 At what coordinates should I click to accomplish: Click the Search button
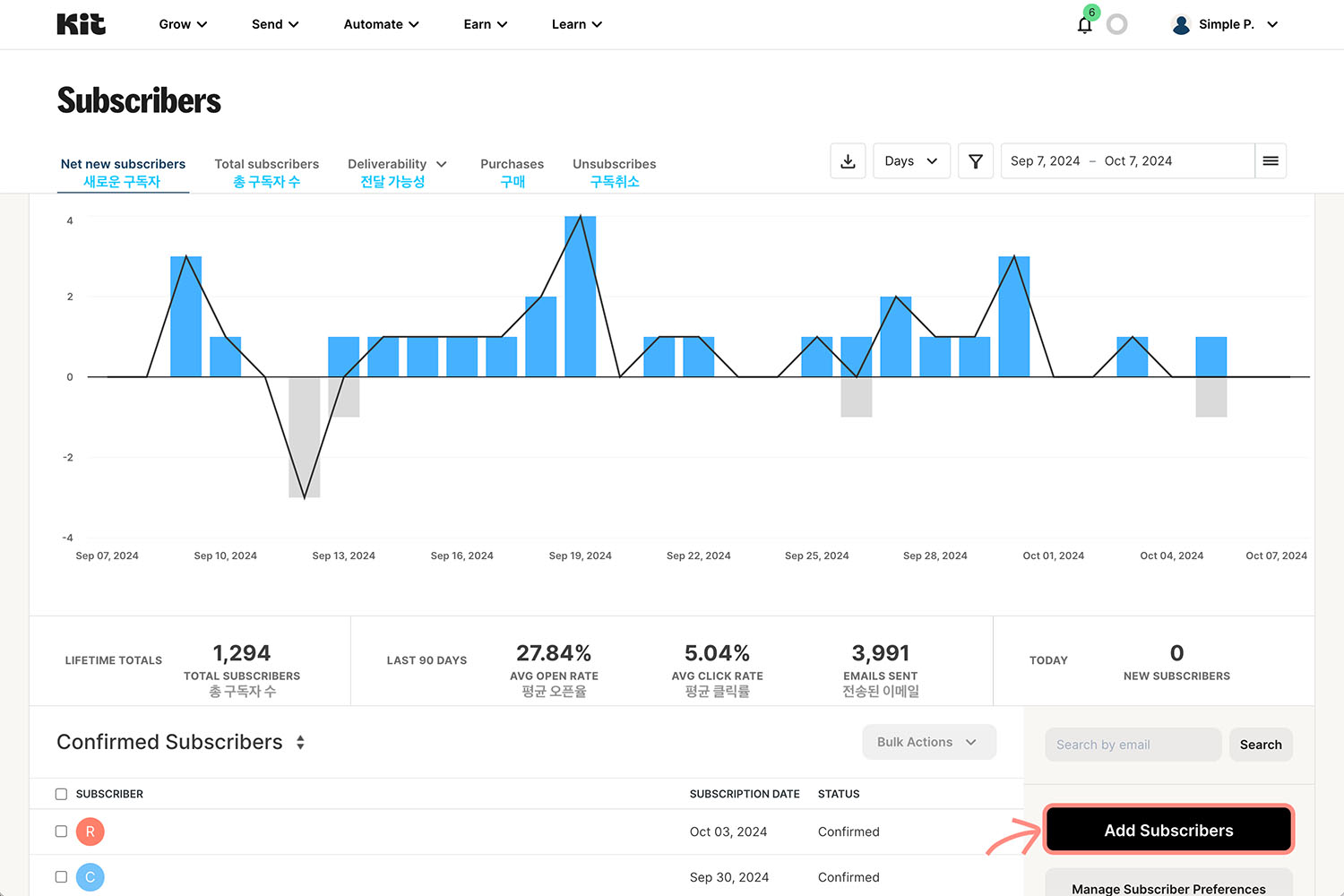1261,745
